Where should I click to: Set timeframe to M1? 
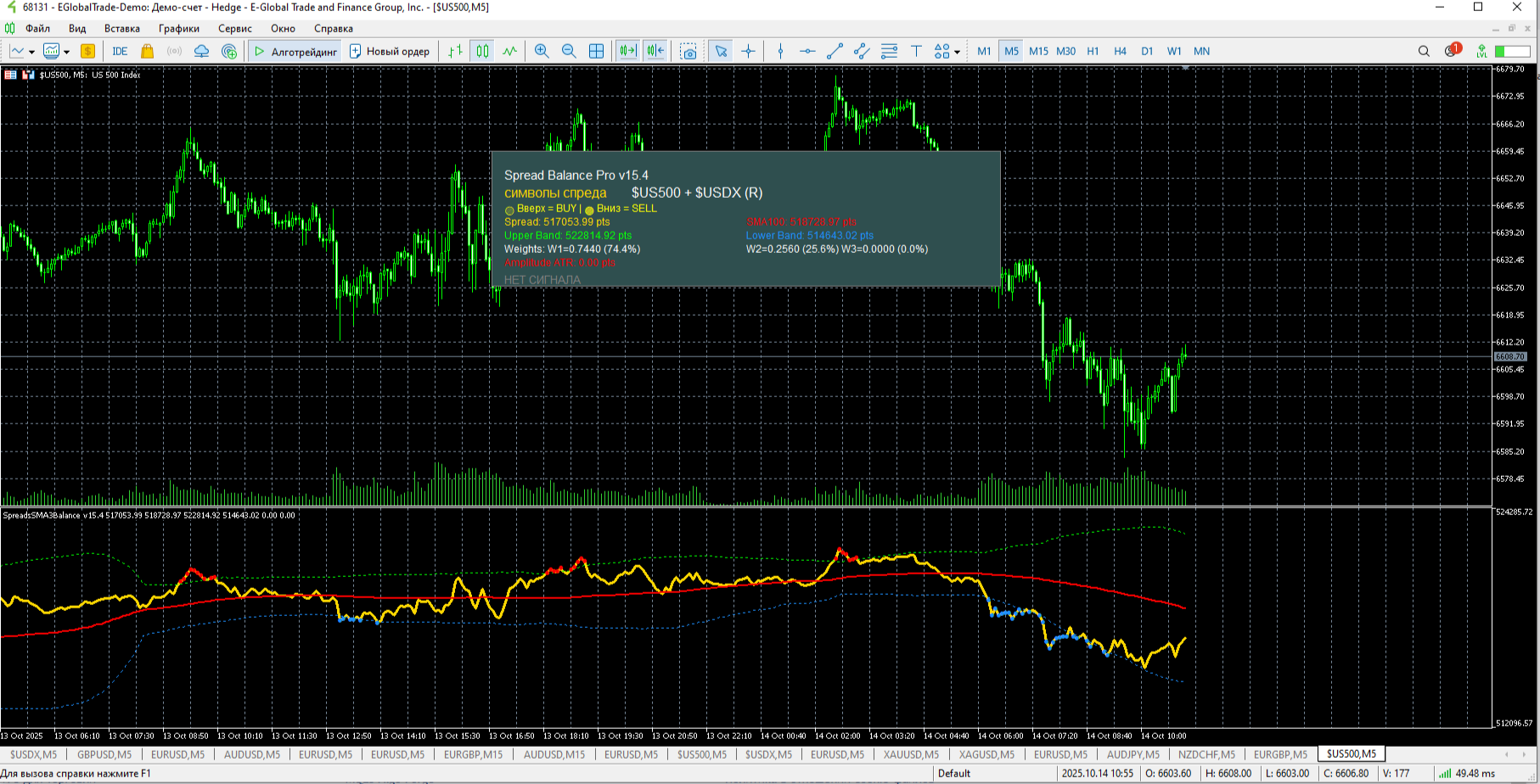point(984,51)
